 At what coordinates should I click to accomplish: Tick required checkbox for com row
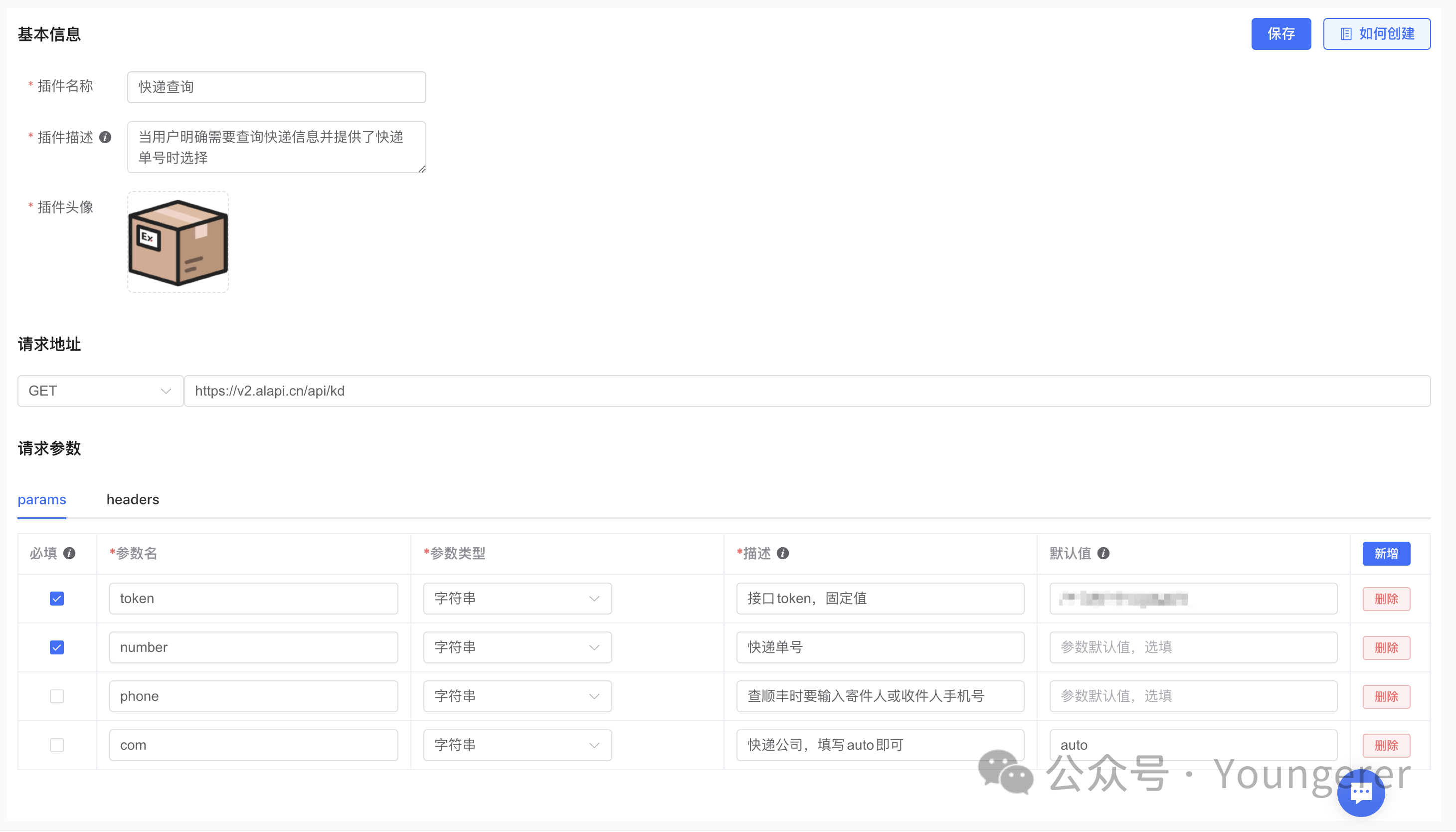point(56,745)
